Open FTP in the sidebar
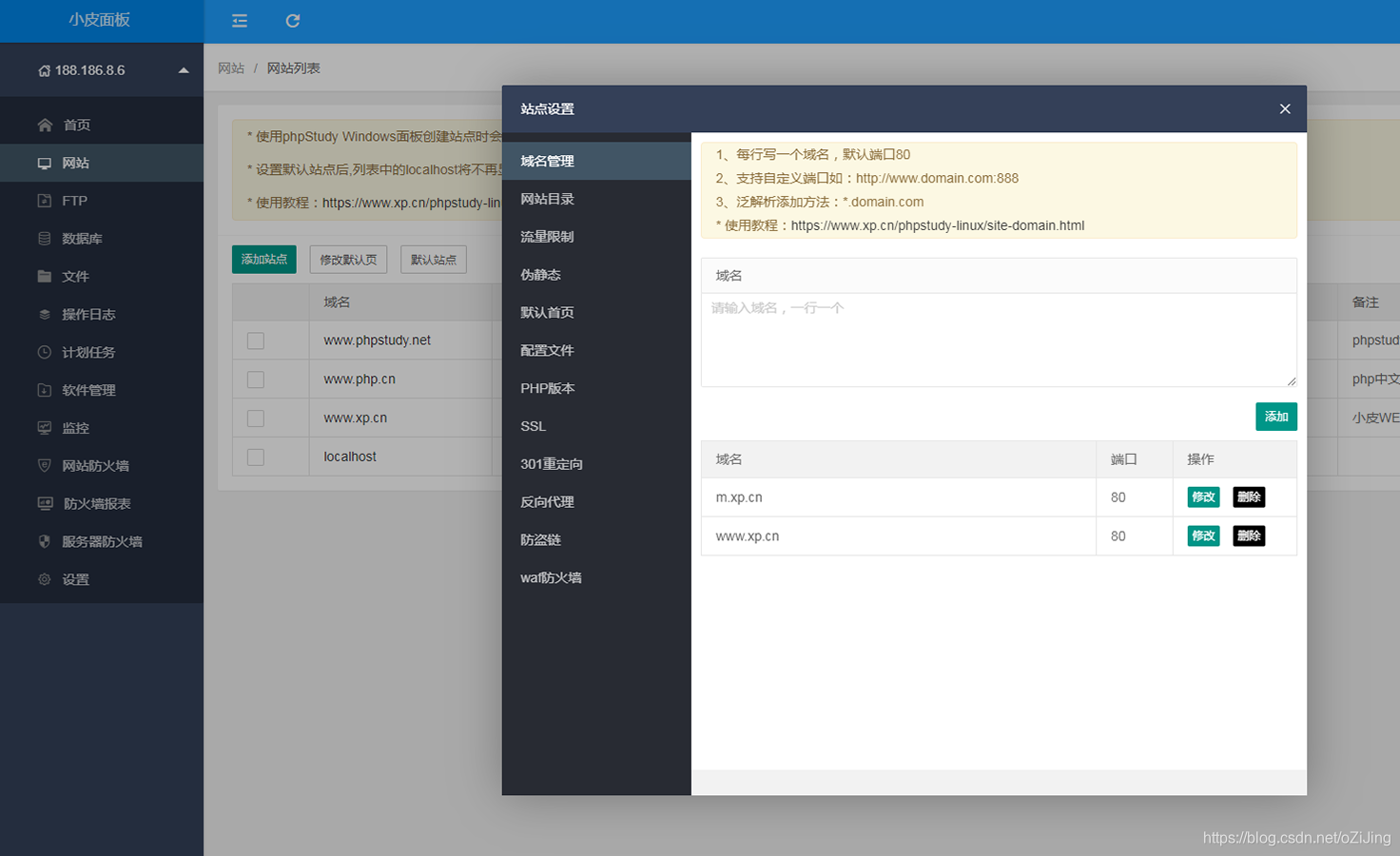 coord(102,201)
